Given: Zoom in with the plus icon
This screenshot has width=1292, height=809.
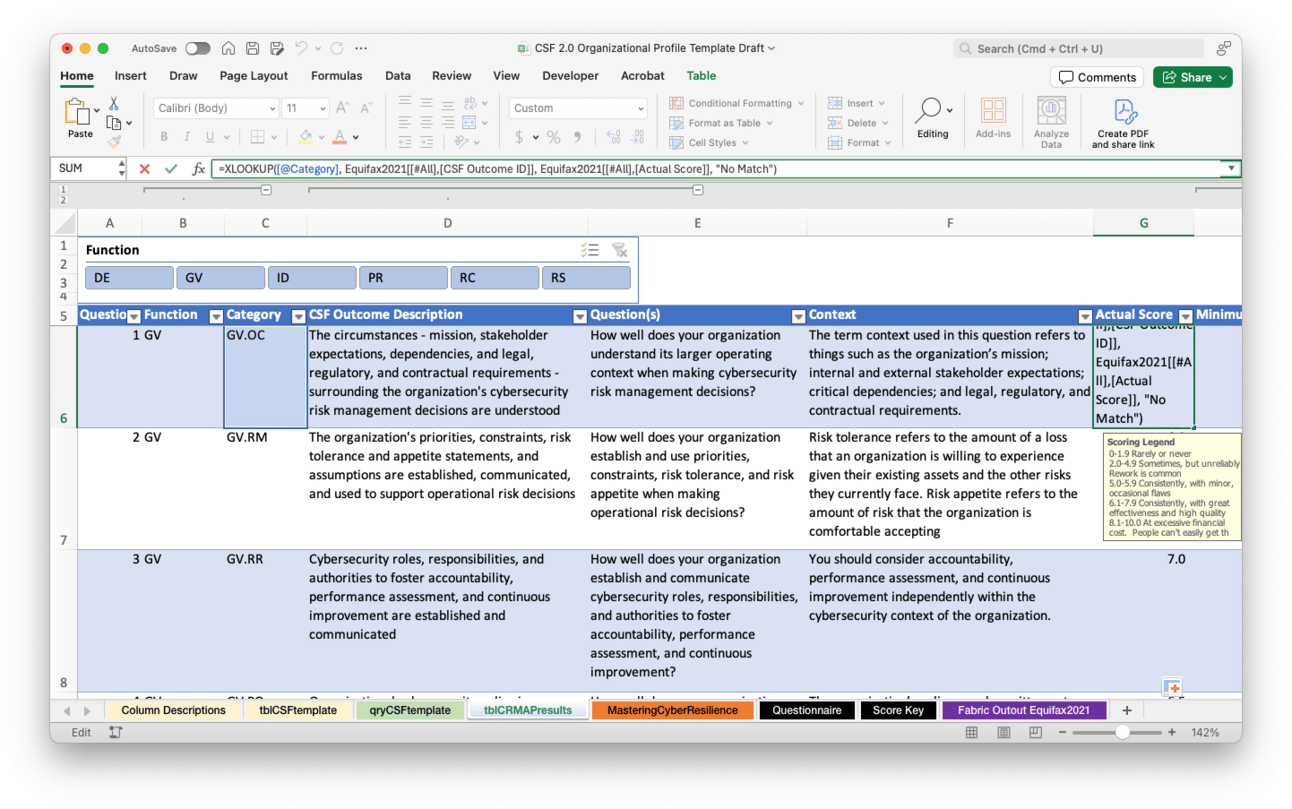Looking at the screenshot, I should click(1172, 732).
